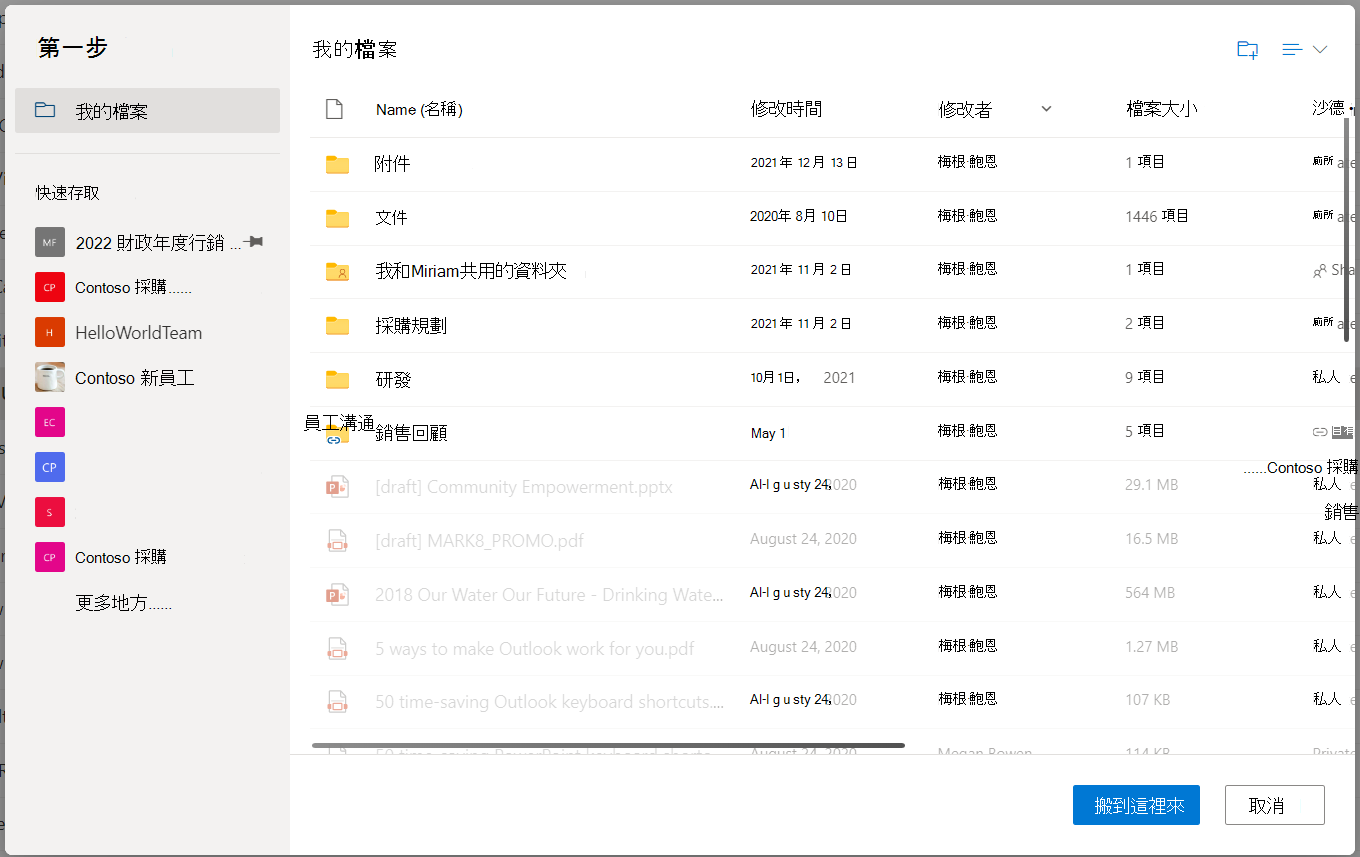Open Contoso 新員工 site label
Screen dimensions: 1360x857
[134, 378]
